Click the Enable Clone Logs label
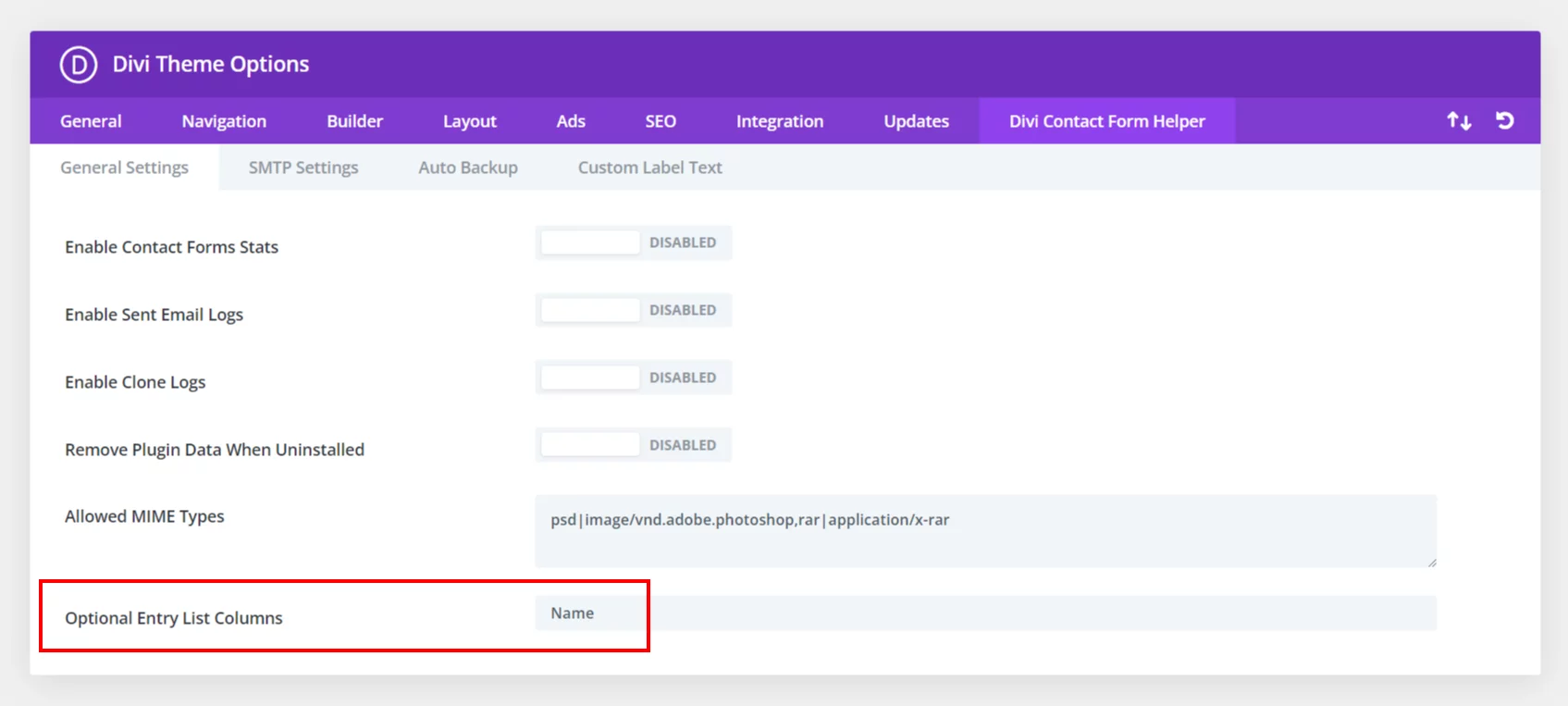 [135, 382]
